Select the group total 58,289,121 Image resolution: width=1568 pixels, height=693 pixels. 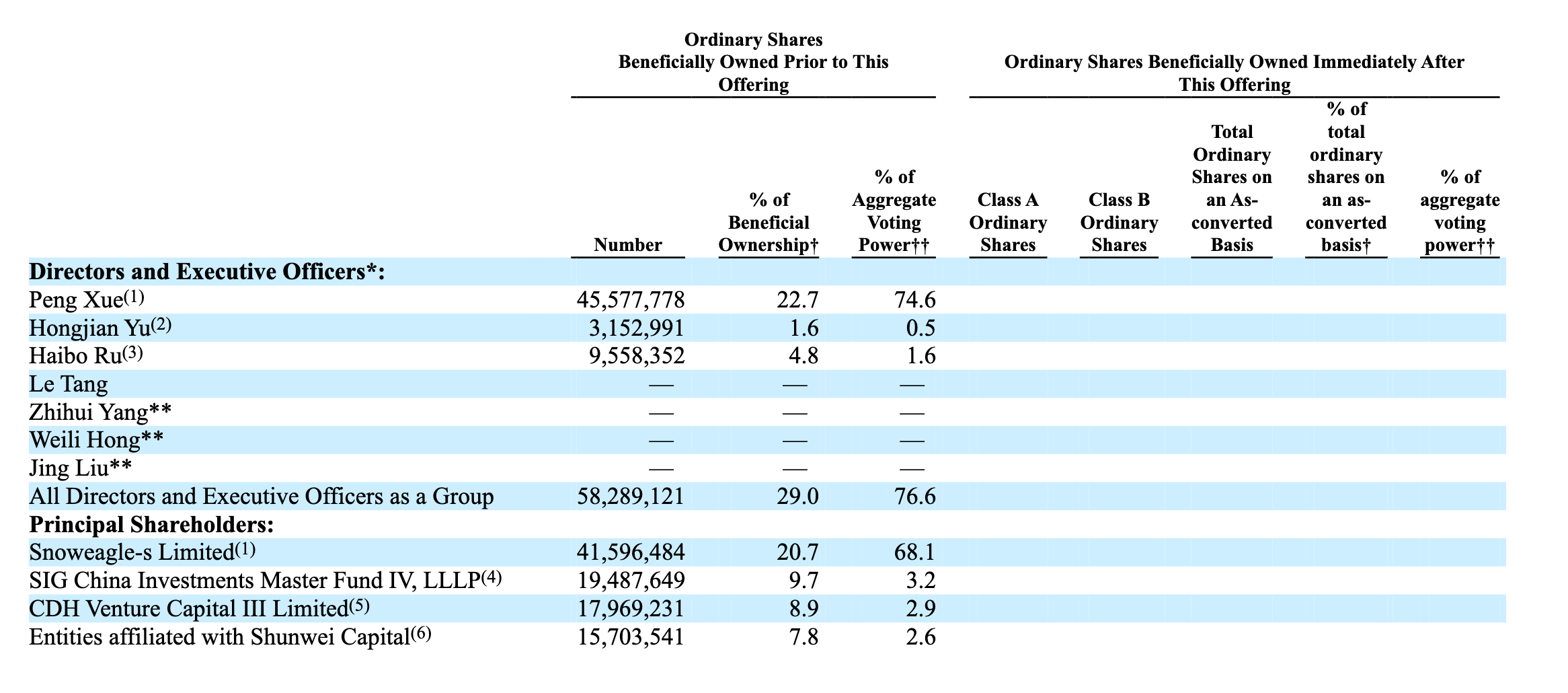(631, 497)
